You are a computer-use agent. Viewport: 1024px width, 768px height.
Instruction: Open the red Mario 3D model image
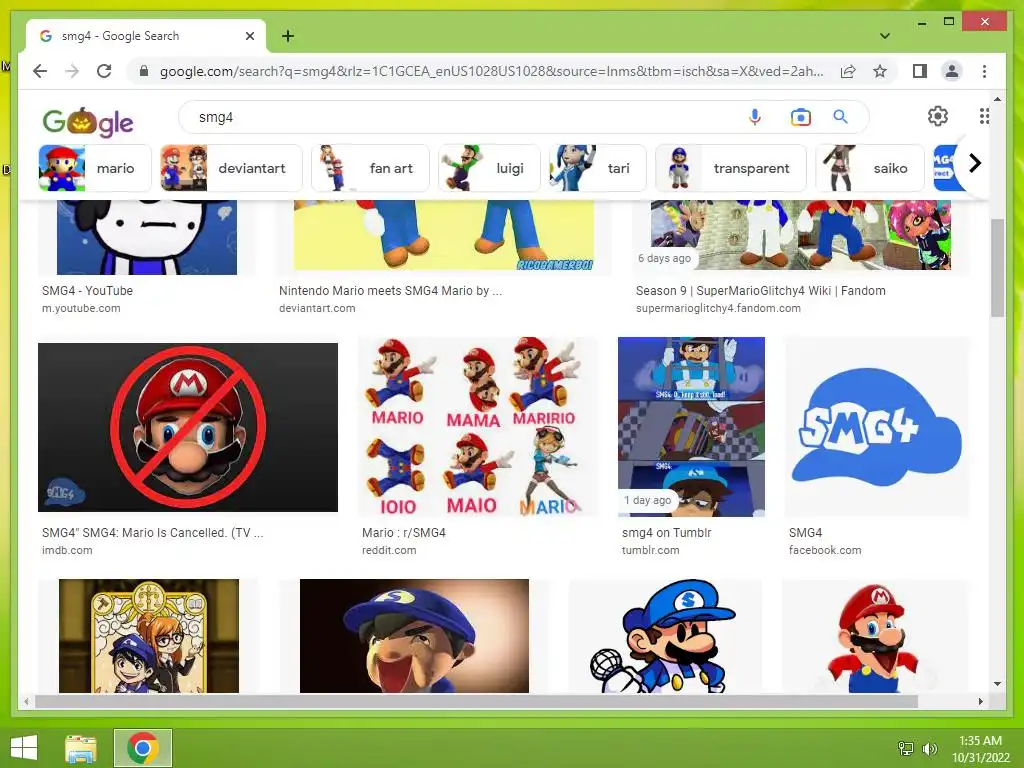pos(876,636)
